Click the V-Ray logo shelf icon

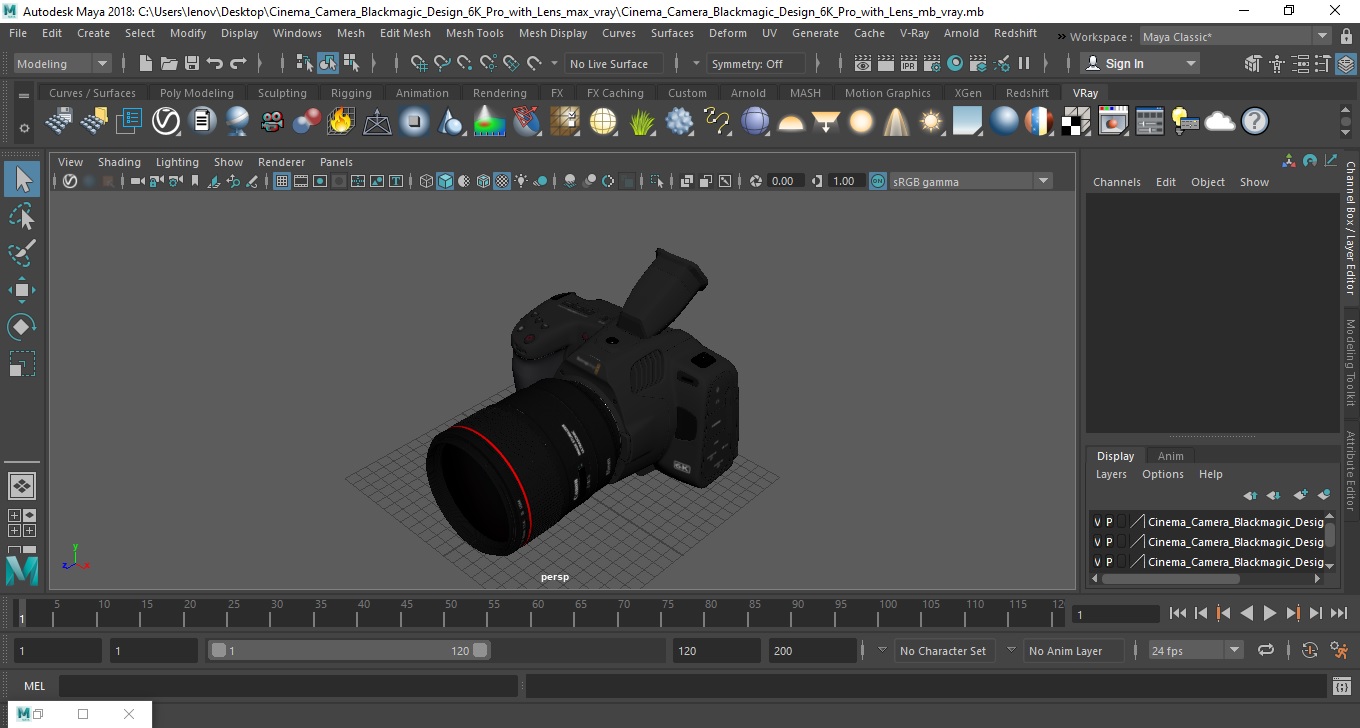tap(165, 122)
